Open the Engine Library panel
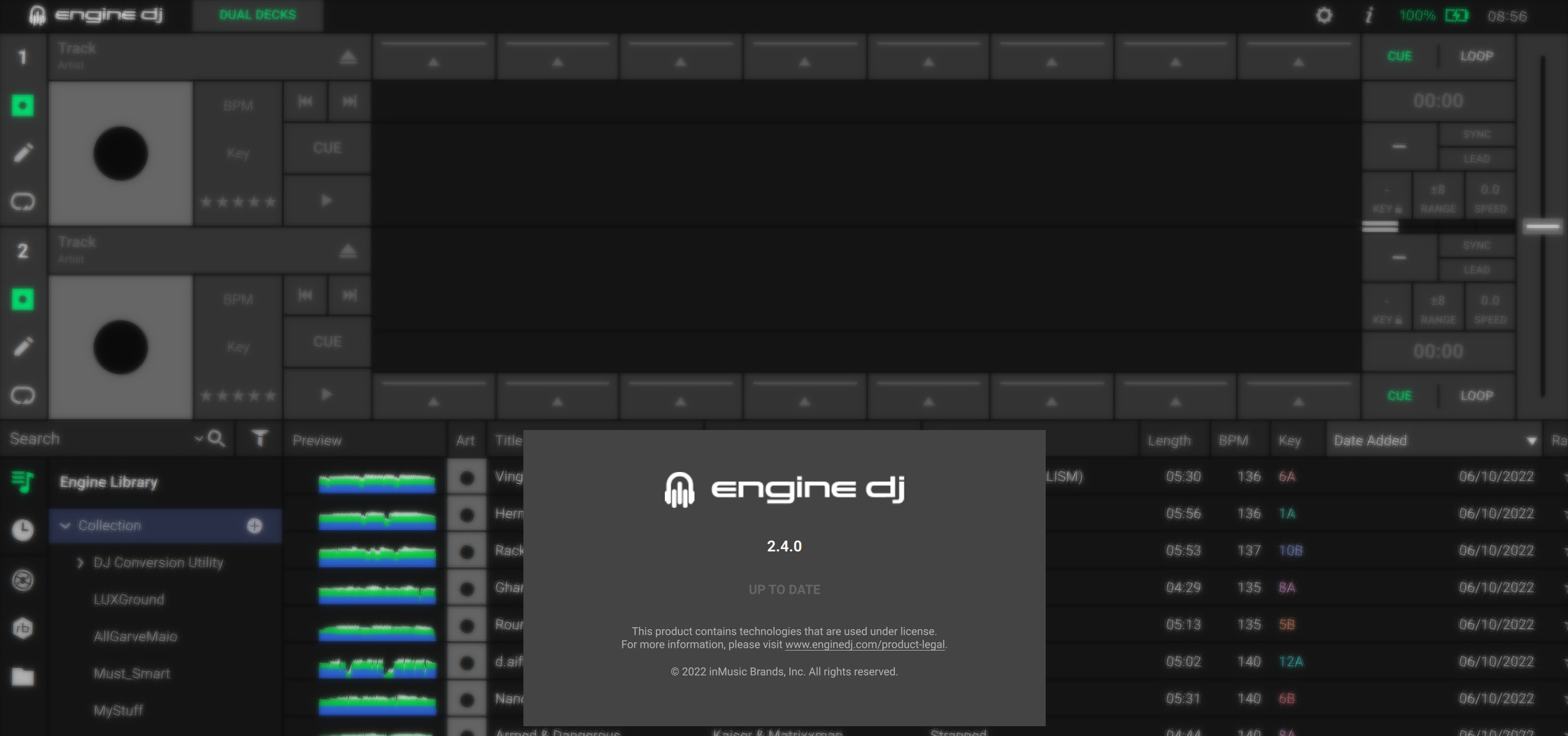1568x736 pixels. (22, 482)
